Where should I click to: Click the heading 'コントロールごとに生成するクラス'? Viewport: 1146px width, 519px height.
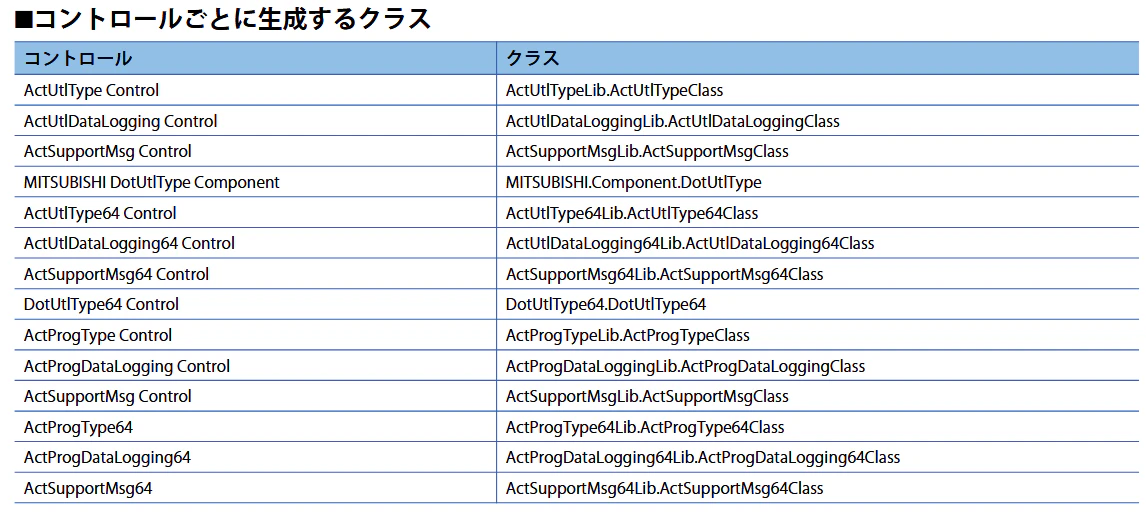coord(223,20)
